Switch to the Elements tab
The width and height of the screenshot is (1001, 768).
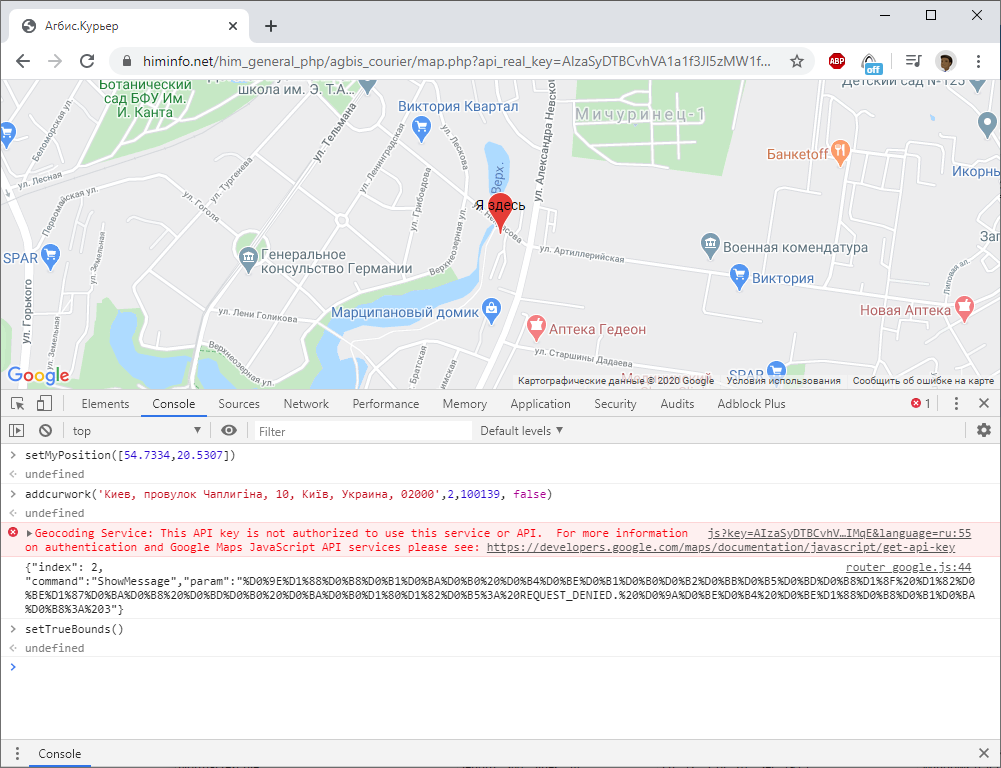click(x=105, y=403)
